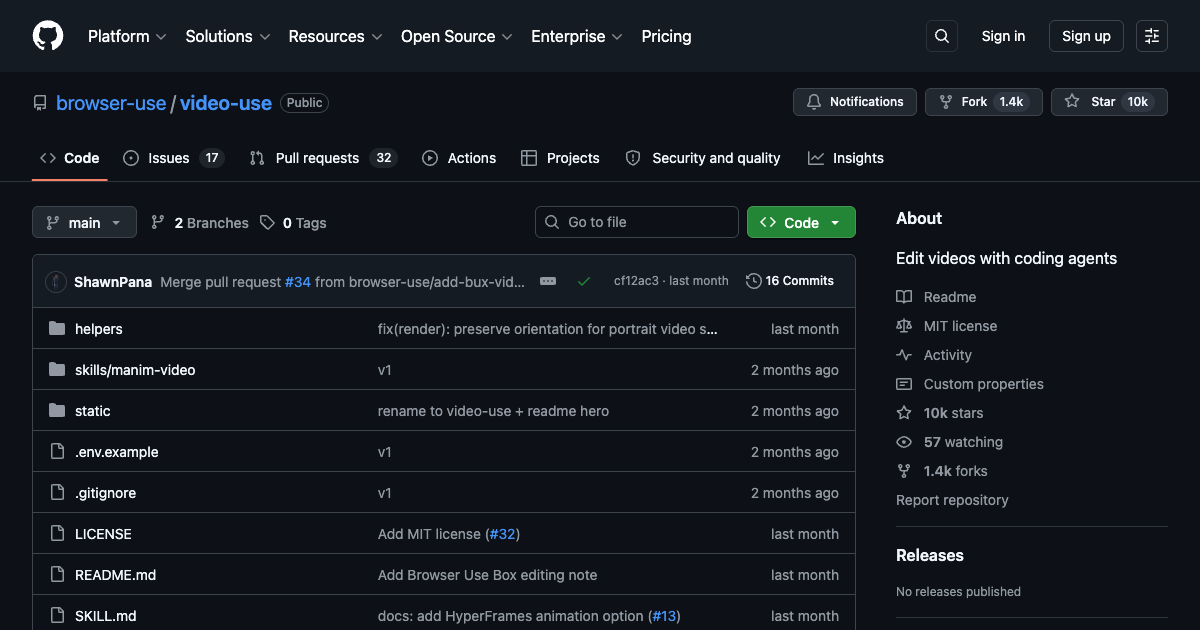1200x630 pixels.
Task: Open the Security and quality tab
Action: point(703,158)
